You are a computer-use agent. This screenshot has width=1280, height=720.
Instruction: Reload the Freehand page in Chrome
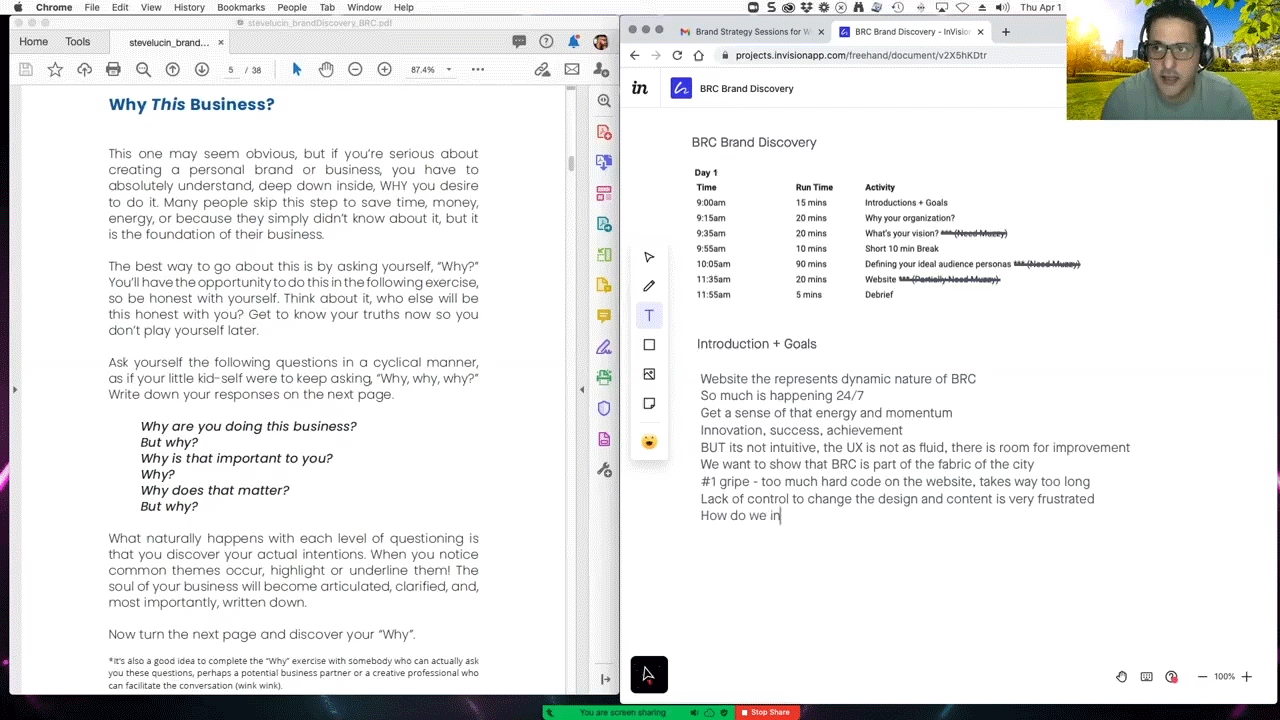click(x=677, y=55)
